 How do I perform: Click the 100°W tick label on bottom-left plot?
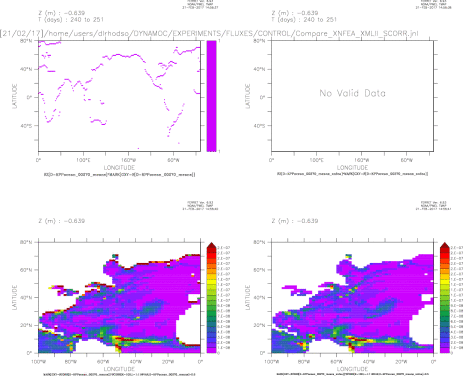click(38, 361)
